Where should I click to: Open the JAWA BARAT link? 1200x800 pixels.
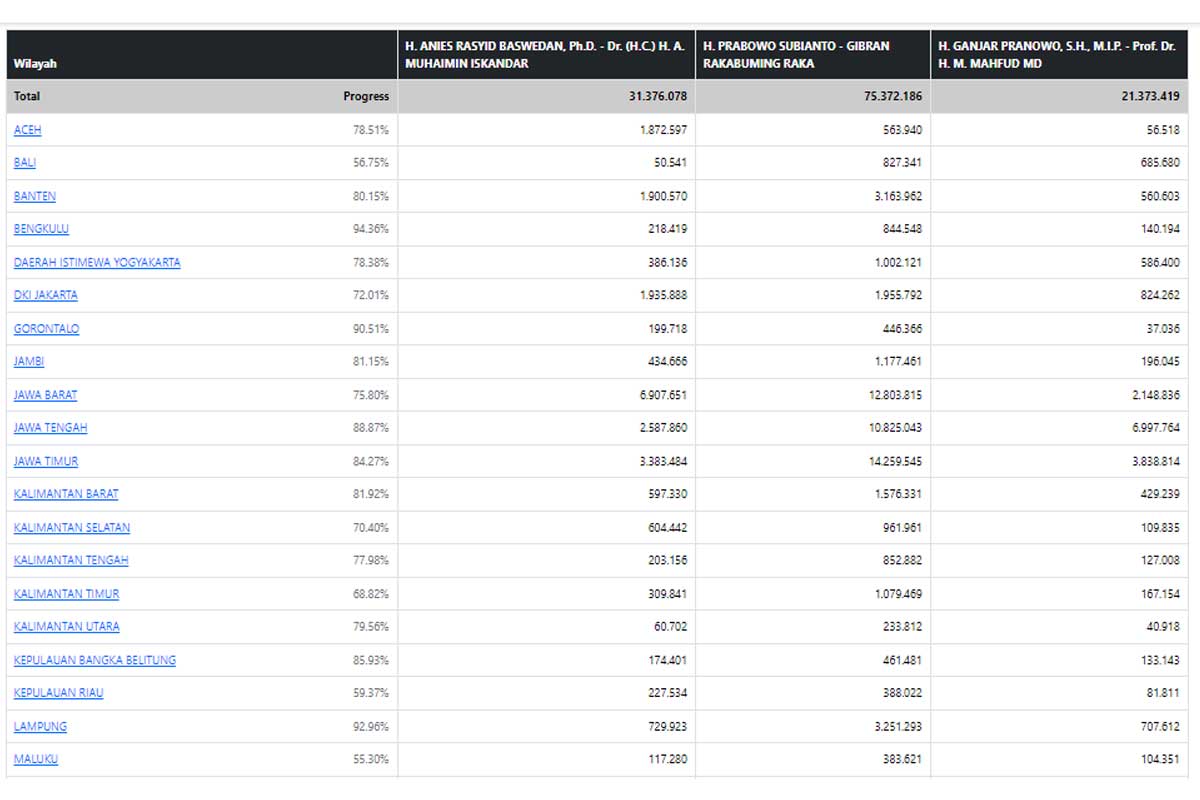coord(46,395)
